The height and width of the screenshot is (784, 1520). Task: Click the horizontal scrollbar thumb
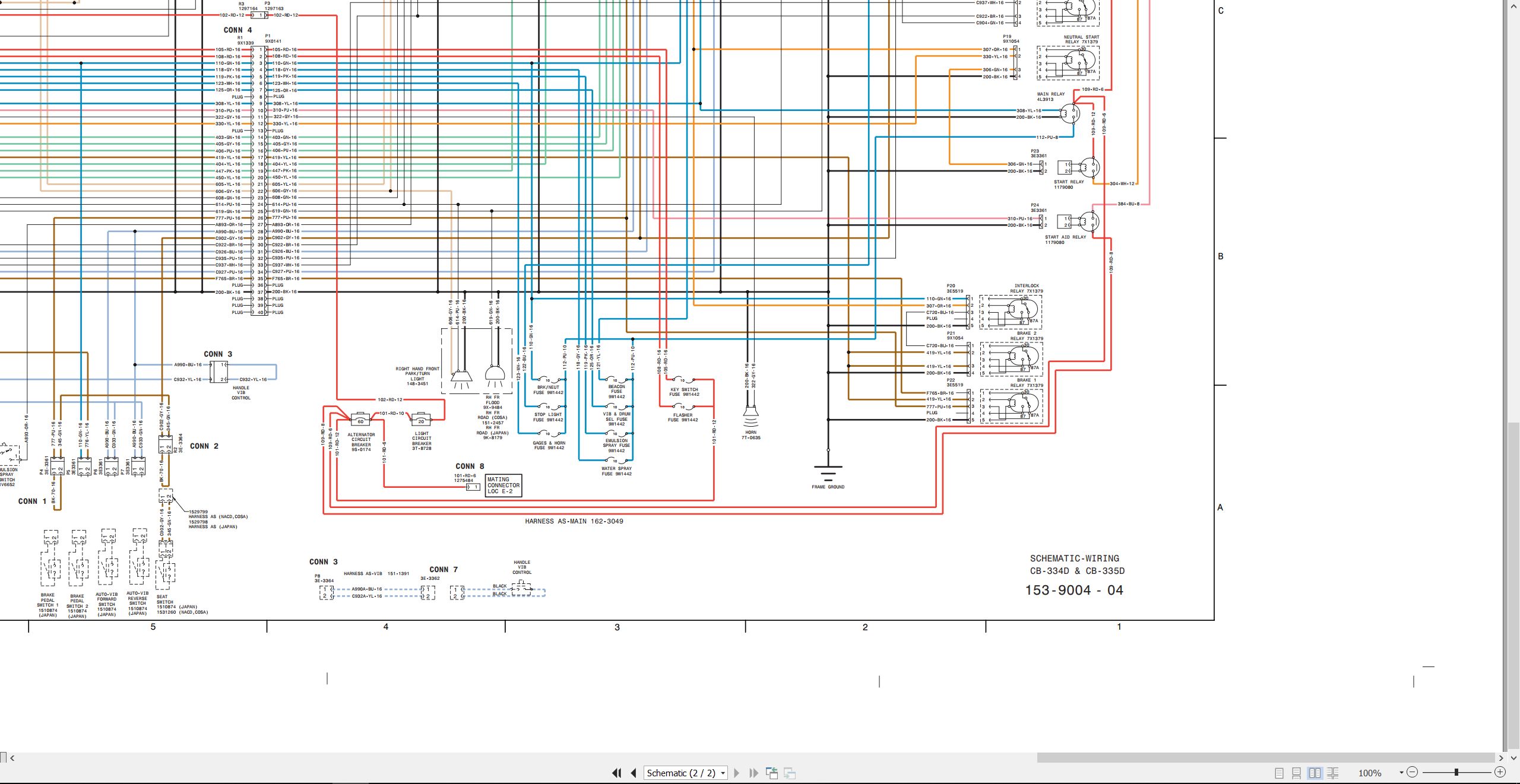pos(1266,758)
